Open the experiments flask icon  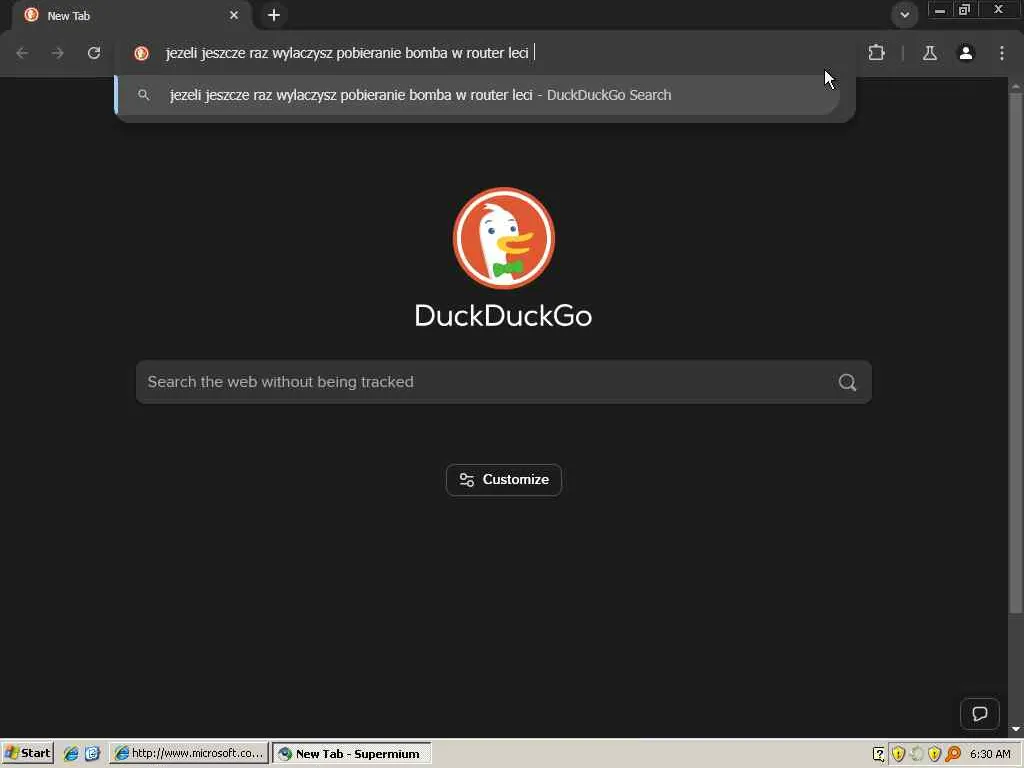point(930,53)
